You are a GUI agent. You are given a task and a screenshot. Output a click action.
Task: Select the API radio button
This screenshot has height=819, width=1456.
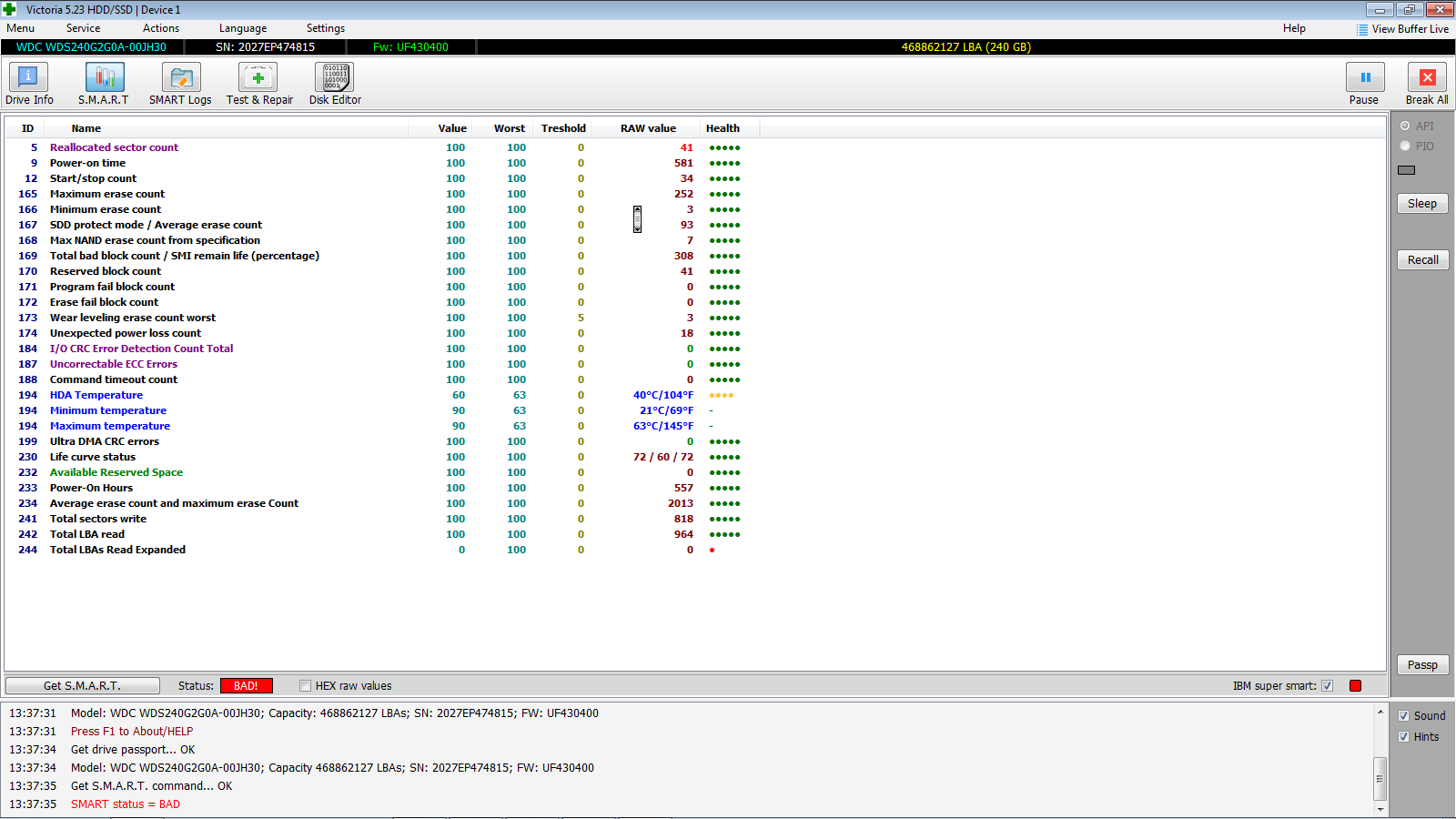1405,126
